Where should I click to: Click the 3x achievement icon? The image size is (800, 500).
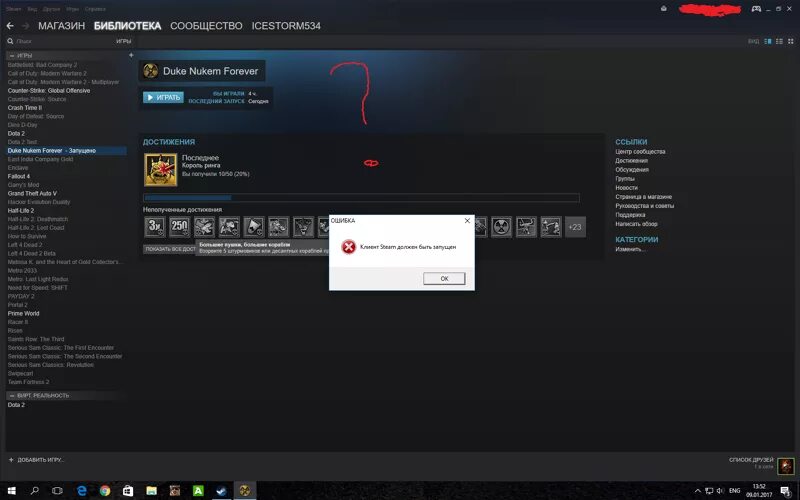pos(155,227)
